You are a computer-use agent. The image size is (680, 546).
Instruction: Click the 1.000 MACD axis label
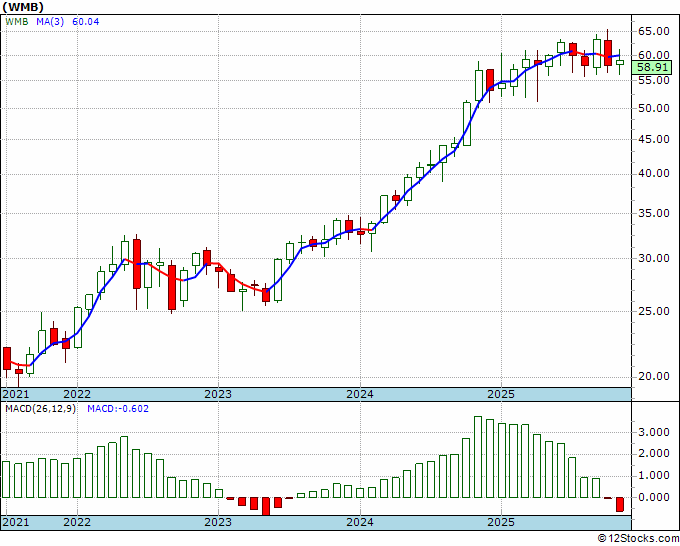tap(654, 476)
